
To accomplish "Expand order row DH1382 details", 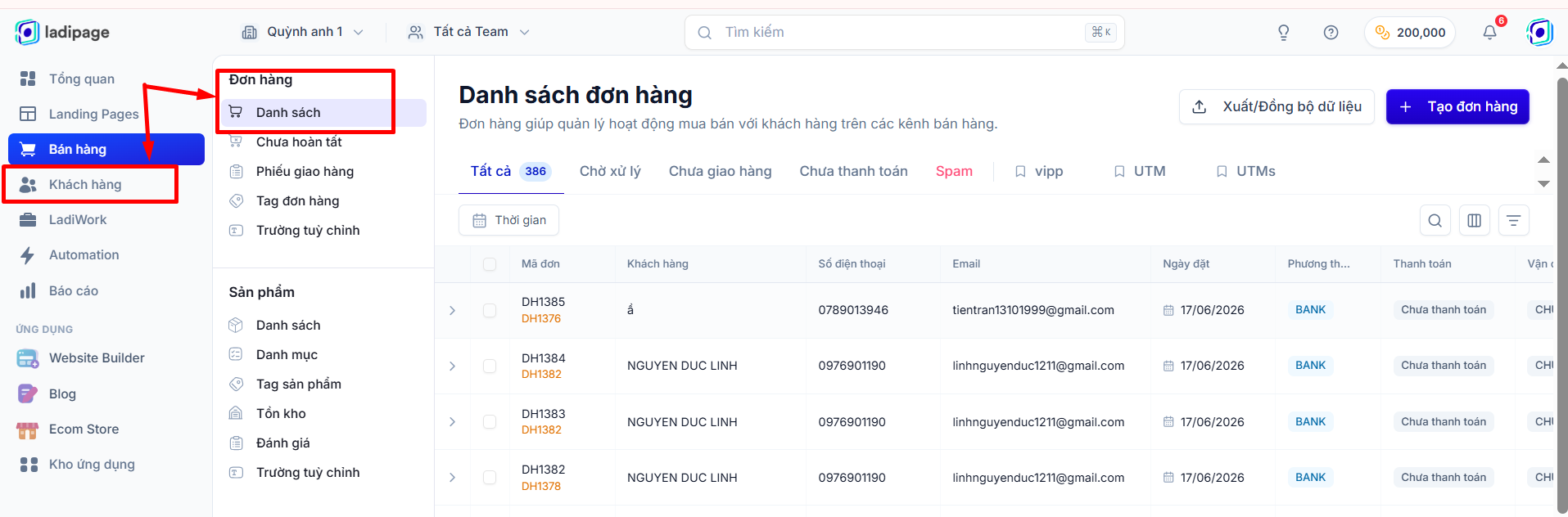I will 452,477.
